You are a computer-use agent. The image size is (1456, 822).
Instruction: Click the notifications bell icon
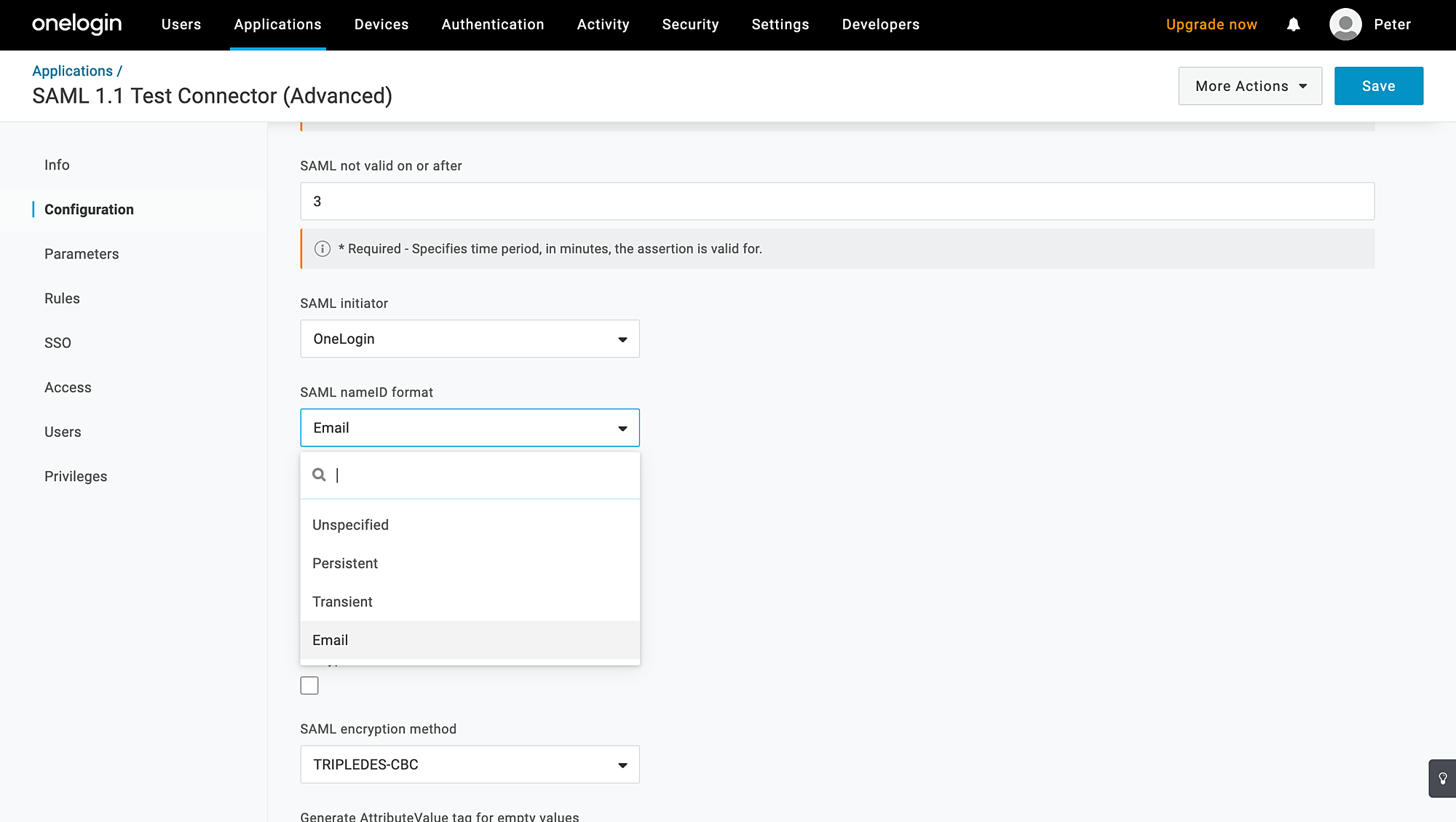(x=1293, y=25)
